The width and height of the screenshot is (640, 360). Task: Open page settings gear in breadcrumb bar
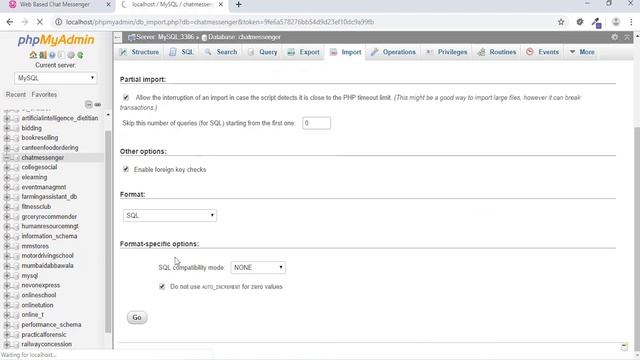click(615, 37)
